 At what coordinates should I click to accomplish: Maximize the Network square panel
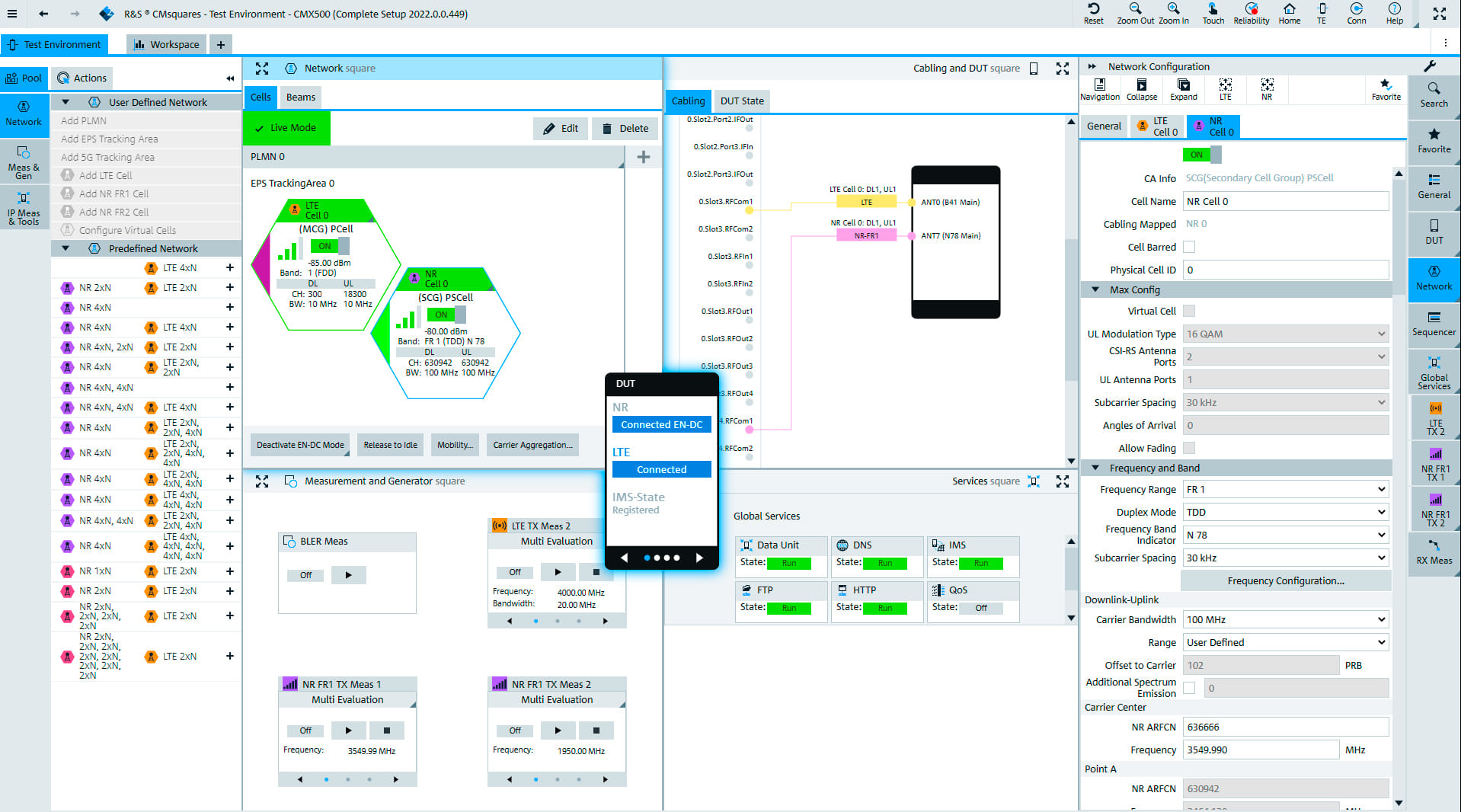coord(262,69)
